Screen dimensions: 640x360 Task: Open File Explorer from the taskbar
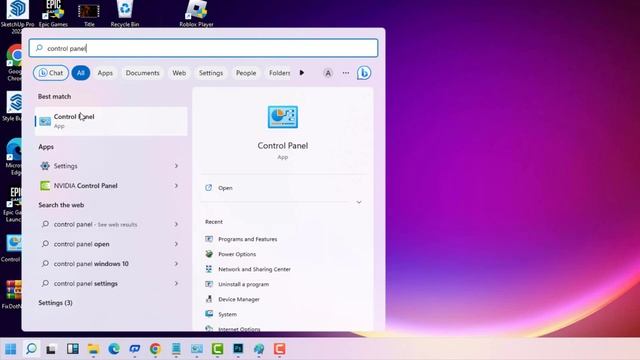pyautogui.click(x=93, y=349)
